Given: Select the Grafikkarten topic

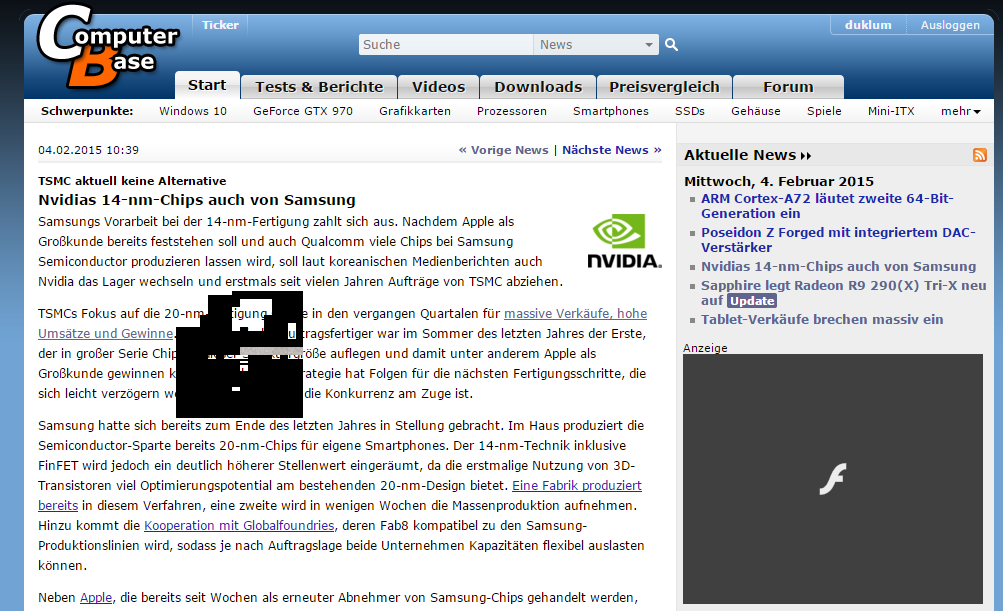Looking at the screenshot, I should pos(415,111).
